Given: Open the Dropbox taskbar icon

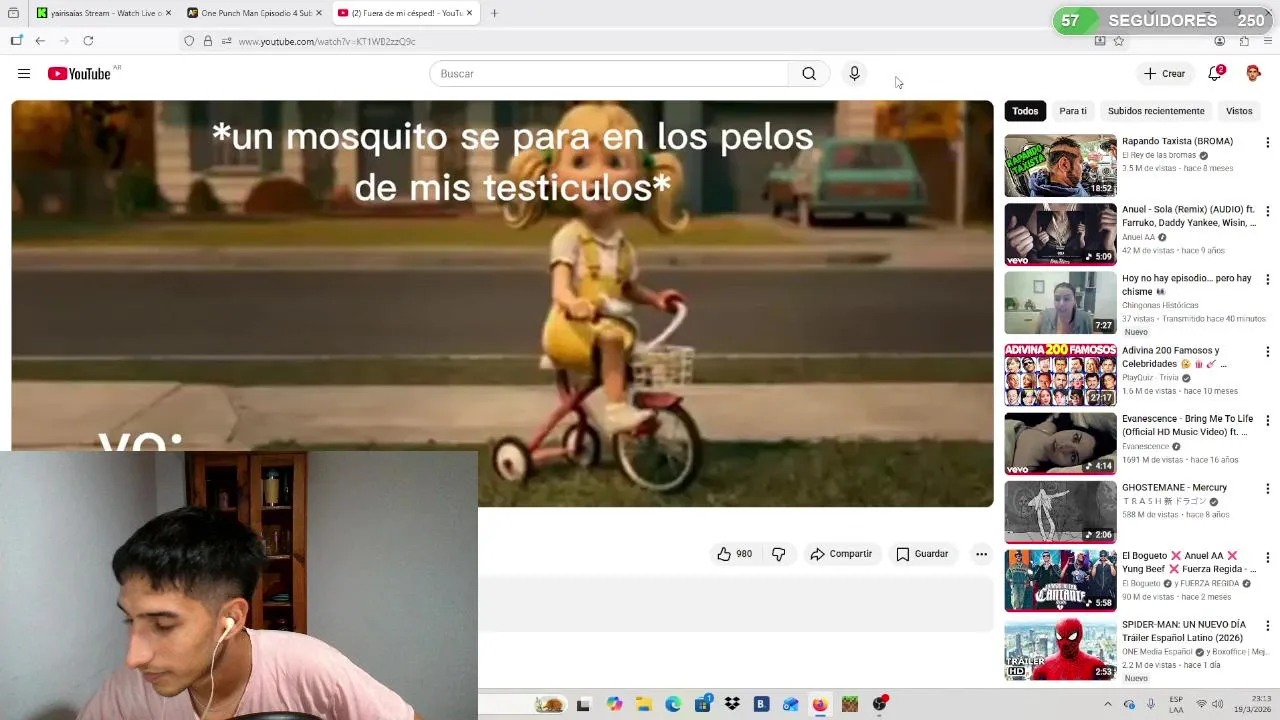Looking at the screenshot, I should click(732, 704).
